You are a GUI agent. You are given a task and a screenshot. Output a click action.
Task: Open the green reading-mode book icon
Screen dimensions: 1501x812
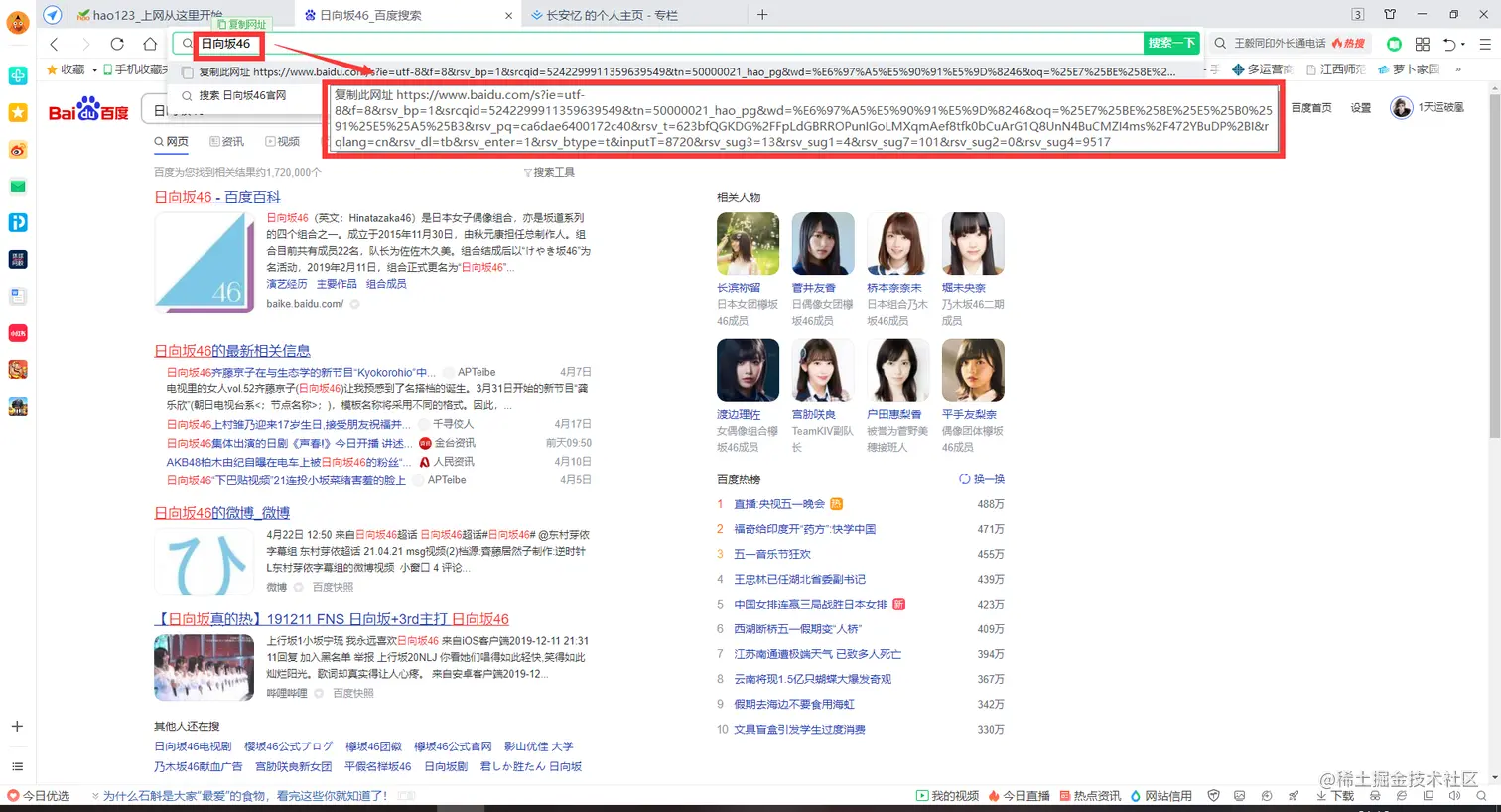click(1394, 45)
